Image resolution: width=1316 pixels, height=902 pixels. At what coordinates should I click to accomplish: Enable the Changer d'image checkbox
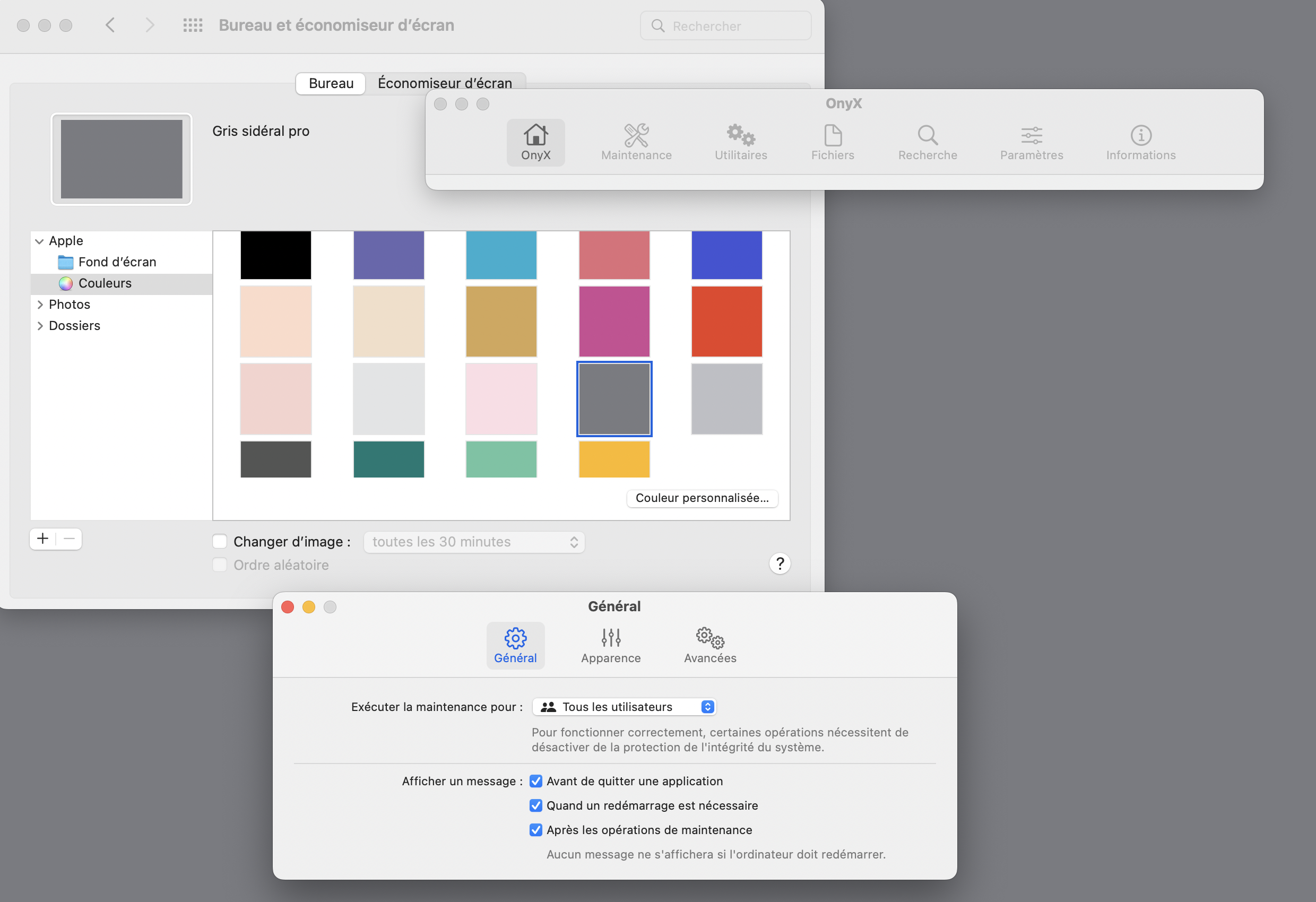[220, 541]
